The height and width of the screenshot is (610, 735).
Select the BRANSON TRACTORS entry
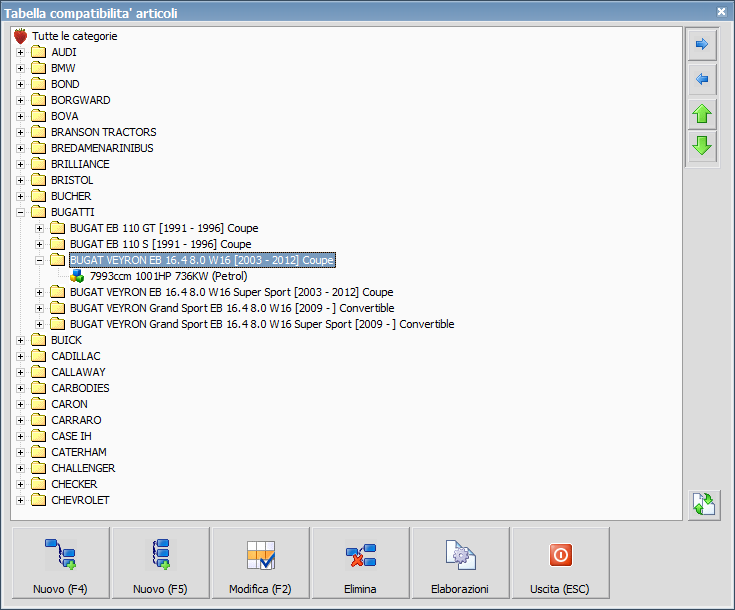[x=104, y=132]
